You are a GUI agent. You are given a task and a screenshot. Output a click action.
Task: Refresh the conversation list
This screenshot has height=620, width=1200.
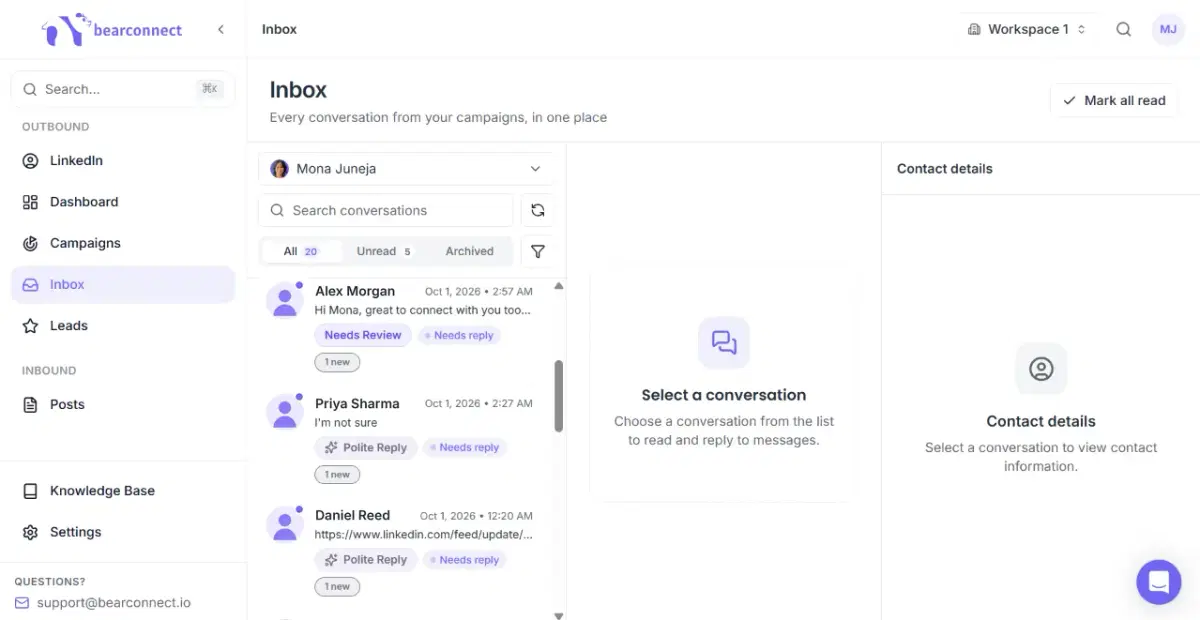click(x=538, y=210)
